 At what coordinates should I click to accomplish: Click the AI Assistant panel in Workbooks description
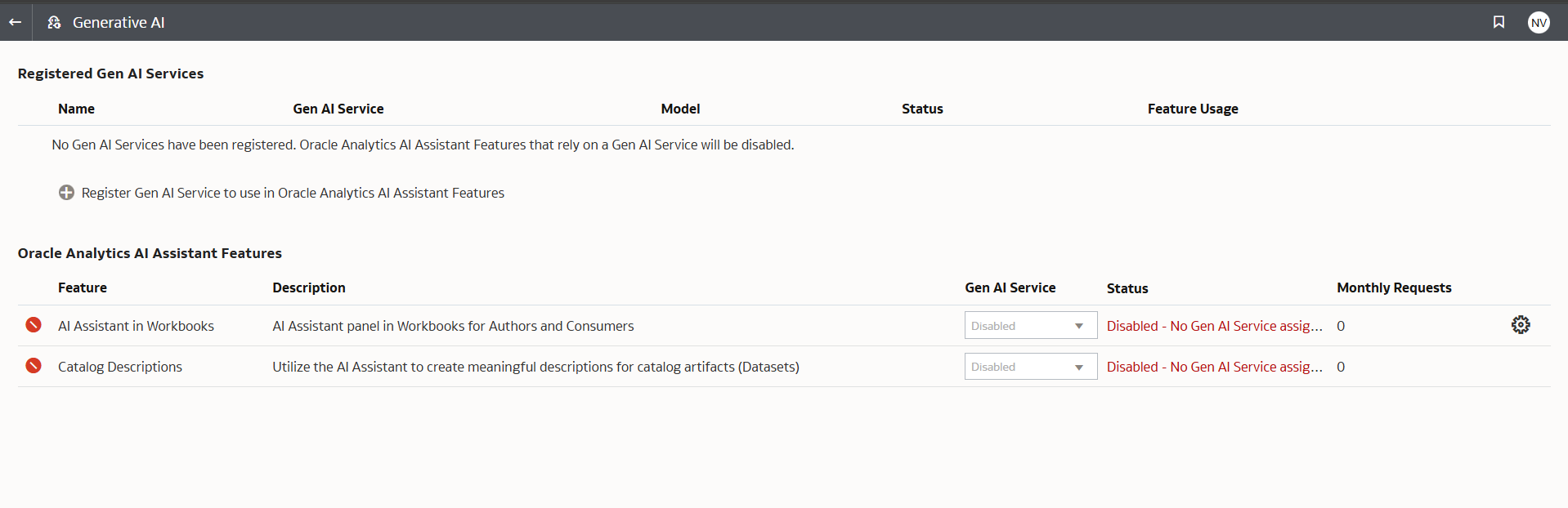coord(453,326)
